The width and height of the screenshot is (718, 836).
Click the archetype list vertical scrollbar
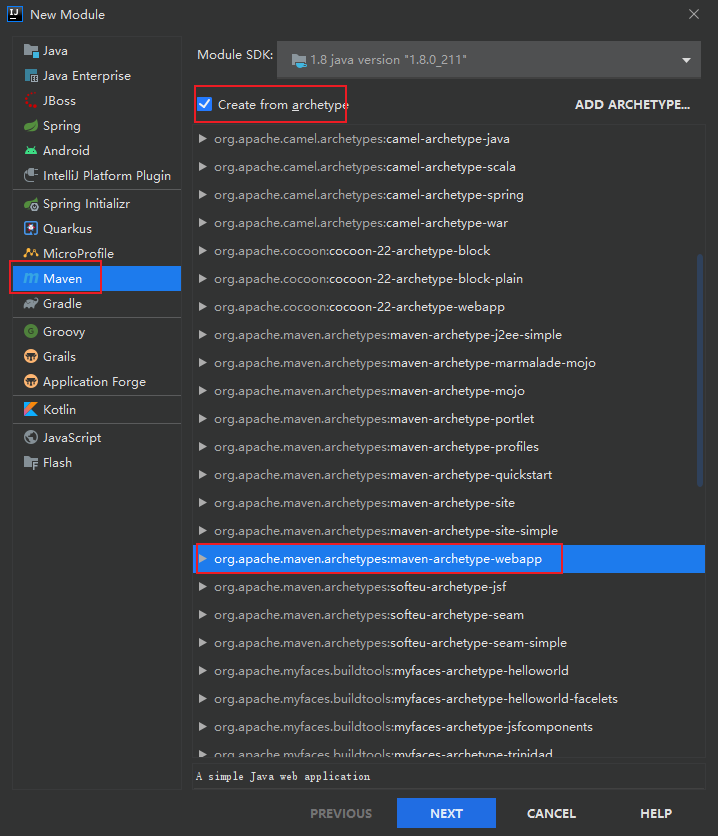(x=700, y=370)
